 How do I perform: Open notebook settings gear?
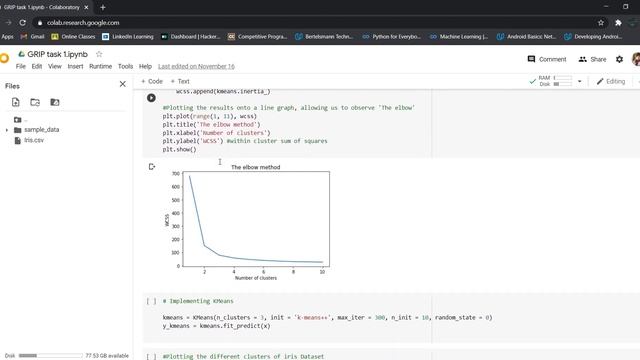click(619, 59)
